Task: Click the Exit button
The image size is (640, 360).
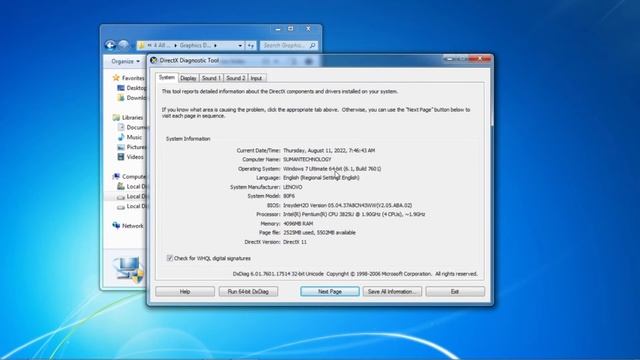Action: pyautogui.click(x=455, y=291)
